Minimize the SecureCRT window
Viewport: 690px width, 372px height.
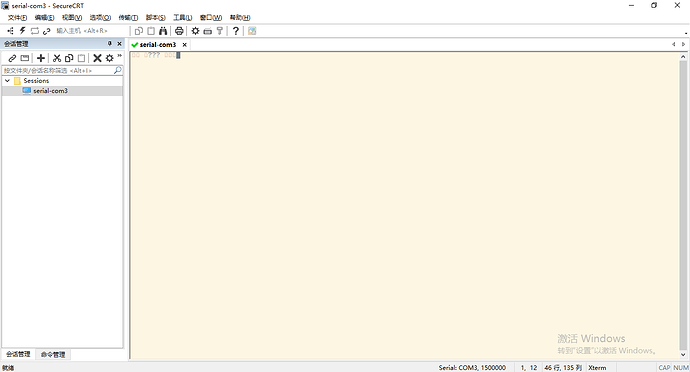[x=631, y=6]
